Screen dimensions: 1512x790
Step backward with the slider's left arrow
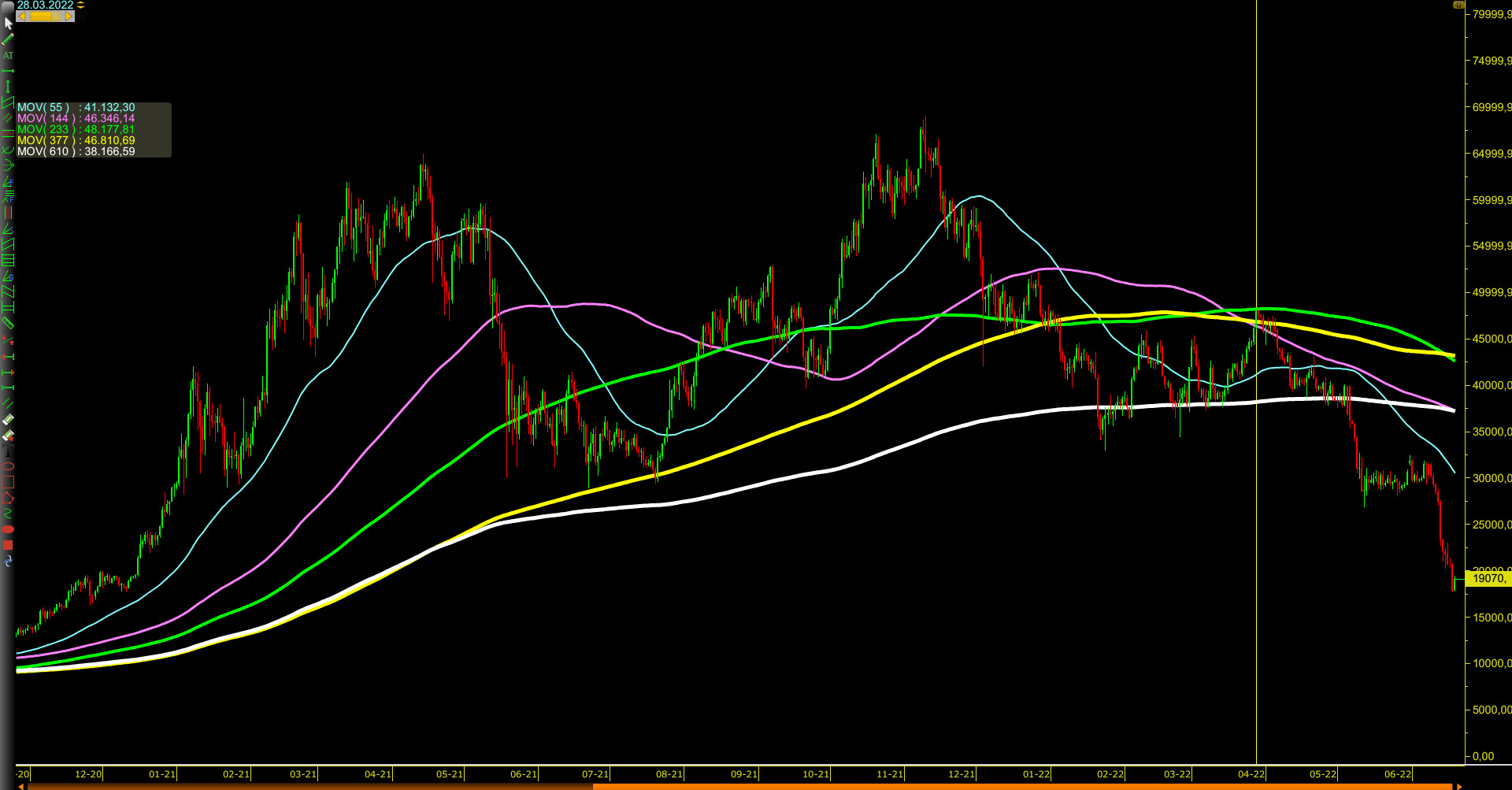pos(21,16)
